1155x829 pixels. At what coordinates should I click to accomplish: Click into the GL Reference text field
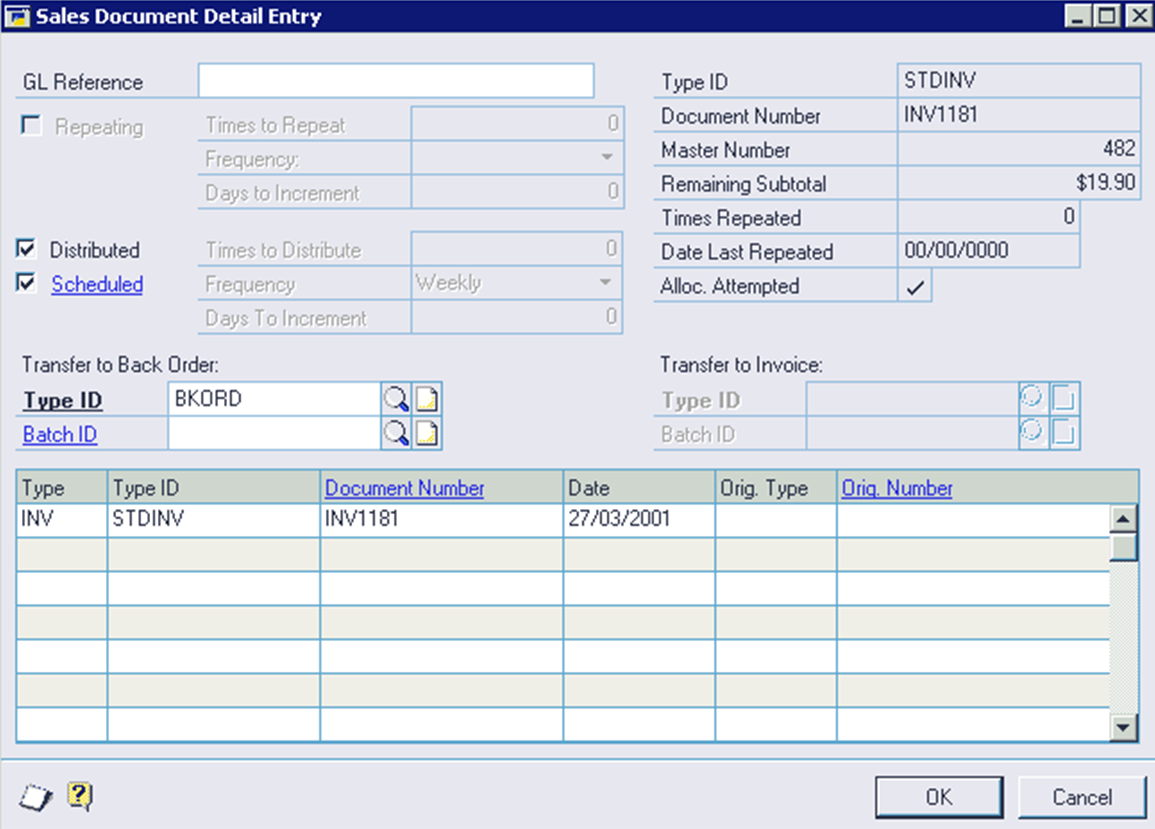pos(396,81)
